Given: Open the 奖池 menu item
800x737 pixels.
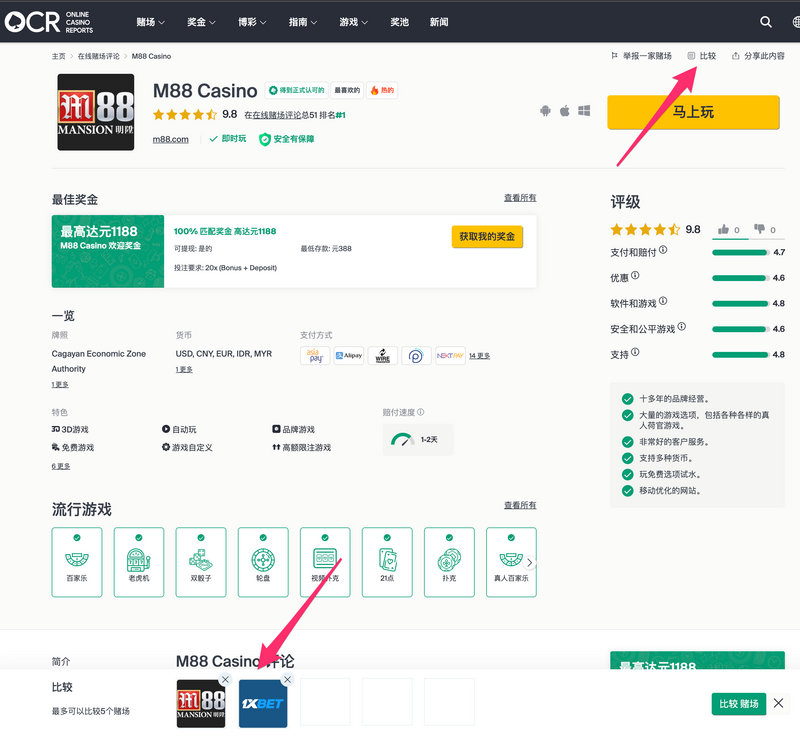Looking at the screenshot, I should point(399,22).
